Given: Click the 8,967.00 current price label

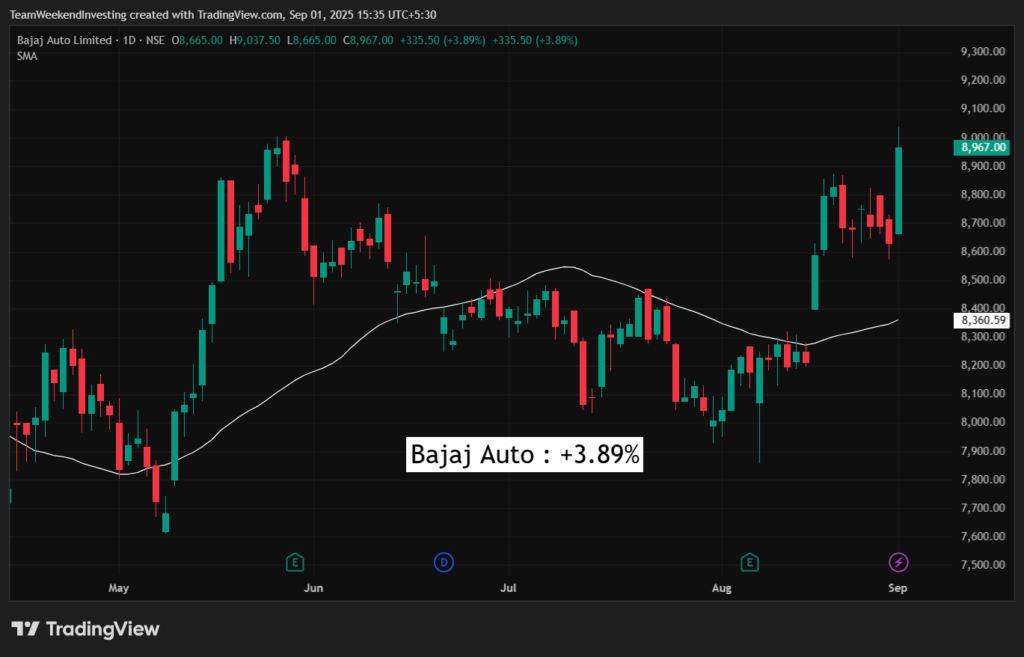Looking at the screenshot, I should (x=982, y=148).
